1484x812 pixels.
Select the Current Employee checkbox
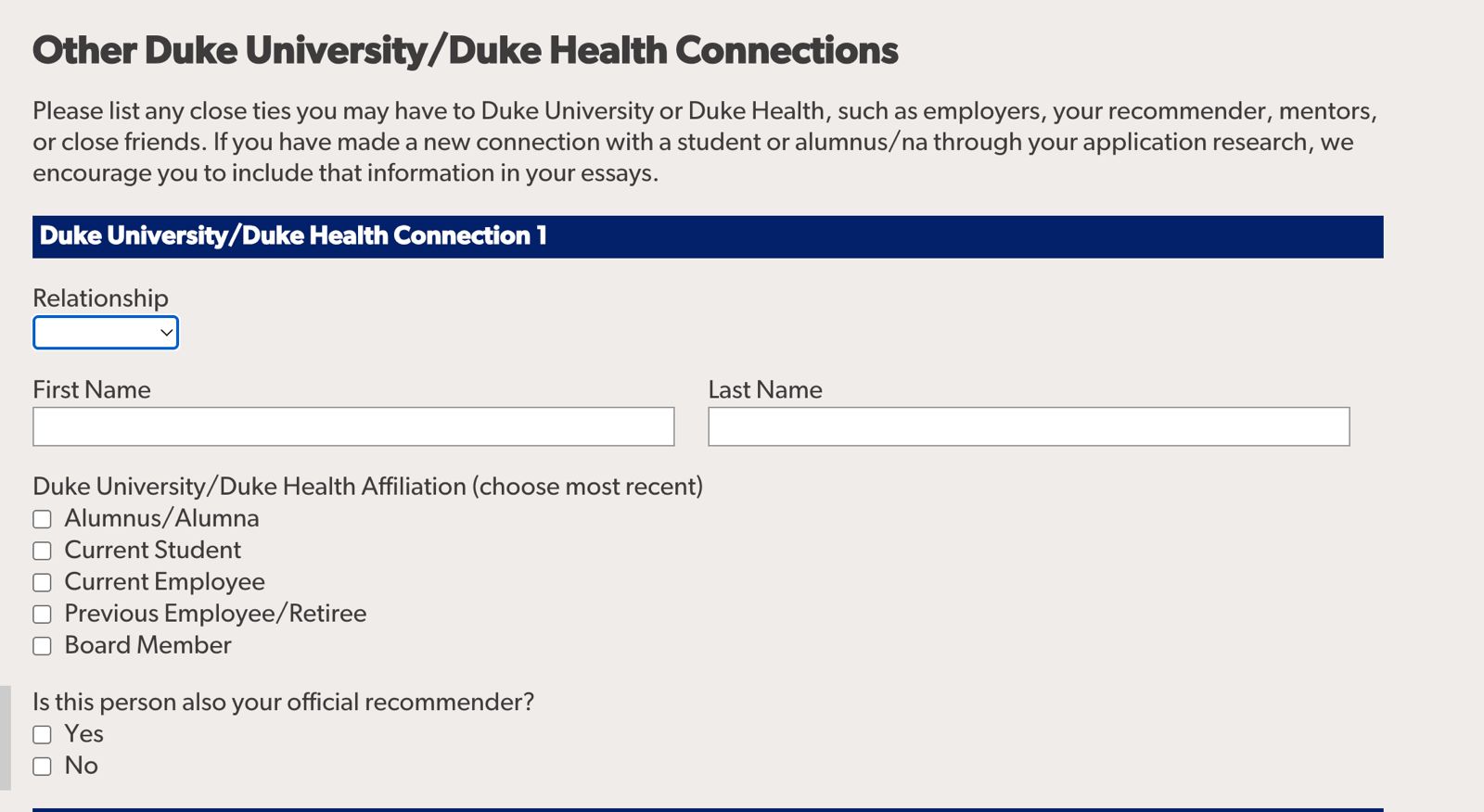pyautogui.click(x=43, y=582)
